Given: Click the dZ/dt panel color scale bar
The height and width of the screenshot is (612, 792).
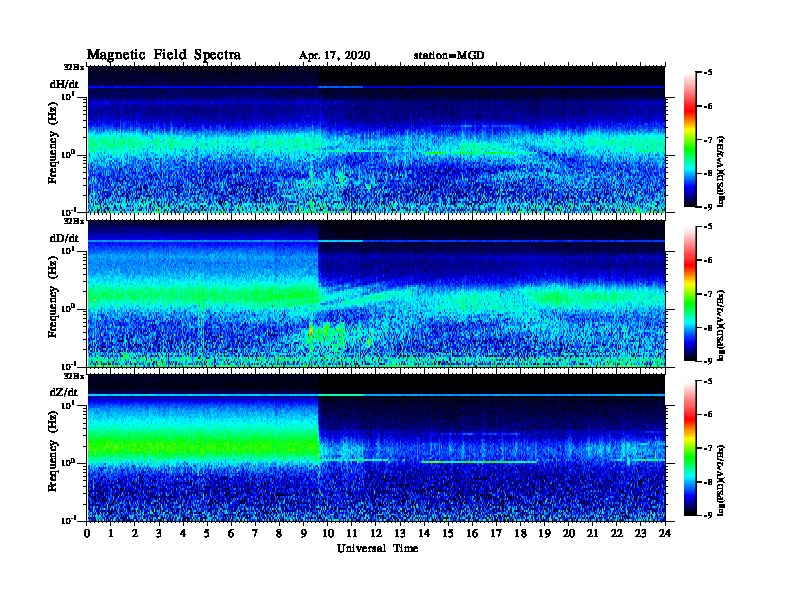Looking at the screenshot, I should 690,448.
